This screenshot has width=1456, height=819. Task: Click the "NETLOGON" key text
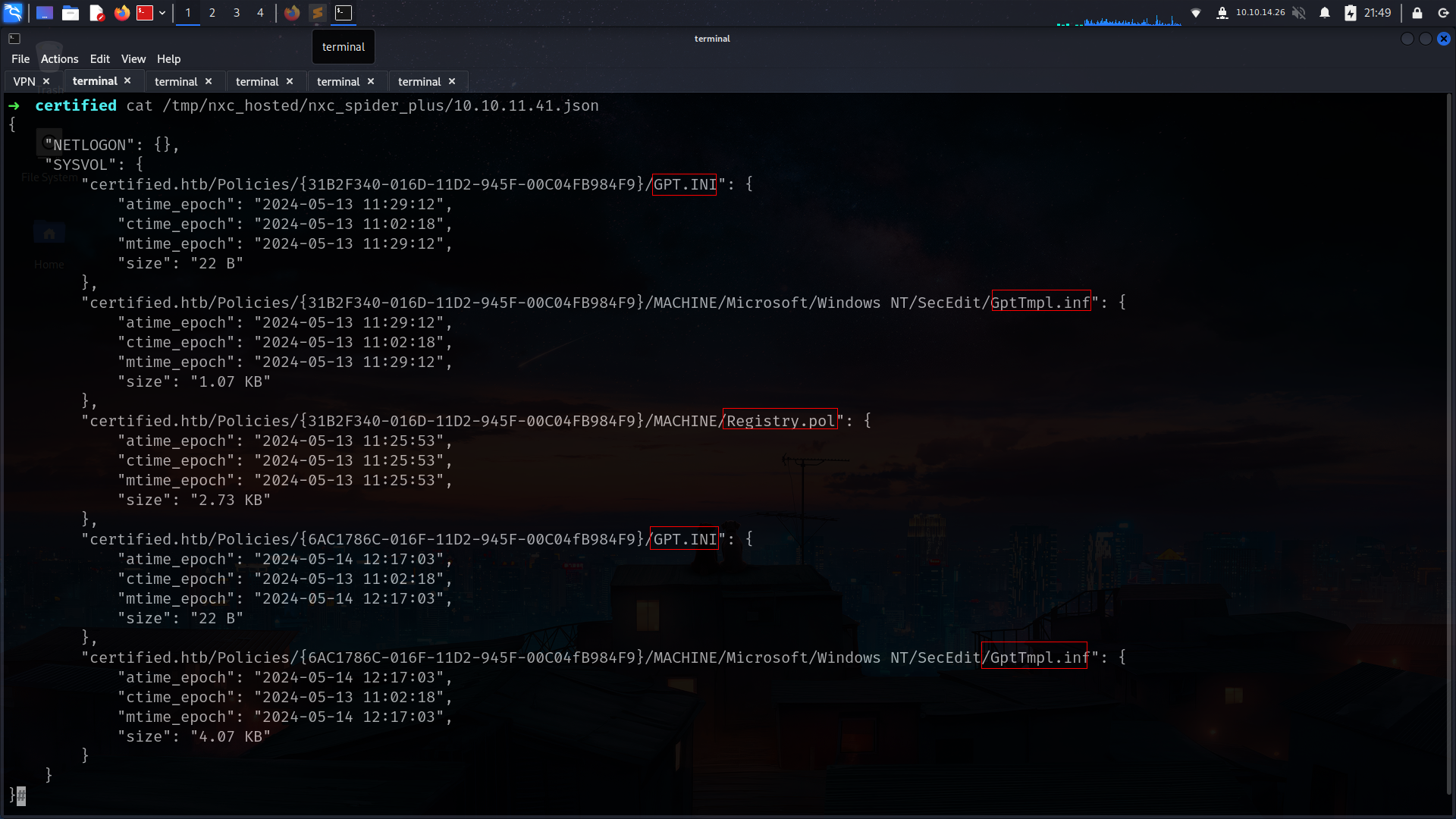point(89,145)
